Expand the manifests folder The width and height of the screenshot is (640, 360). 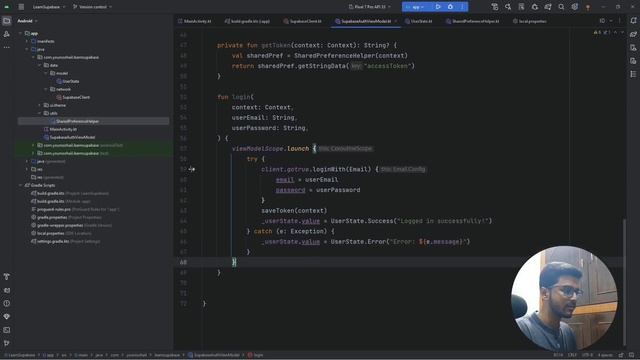(x=27, y=41)
